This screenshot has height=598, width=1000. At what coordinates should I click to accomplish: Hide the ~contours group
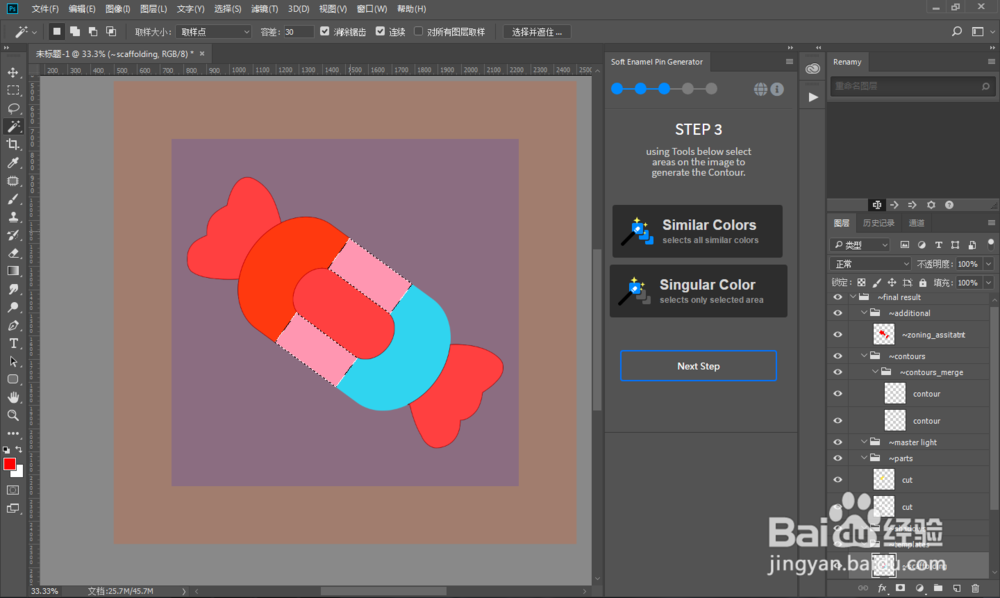(x=837, y=356)
